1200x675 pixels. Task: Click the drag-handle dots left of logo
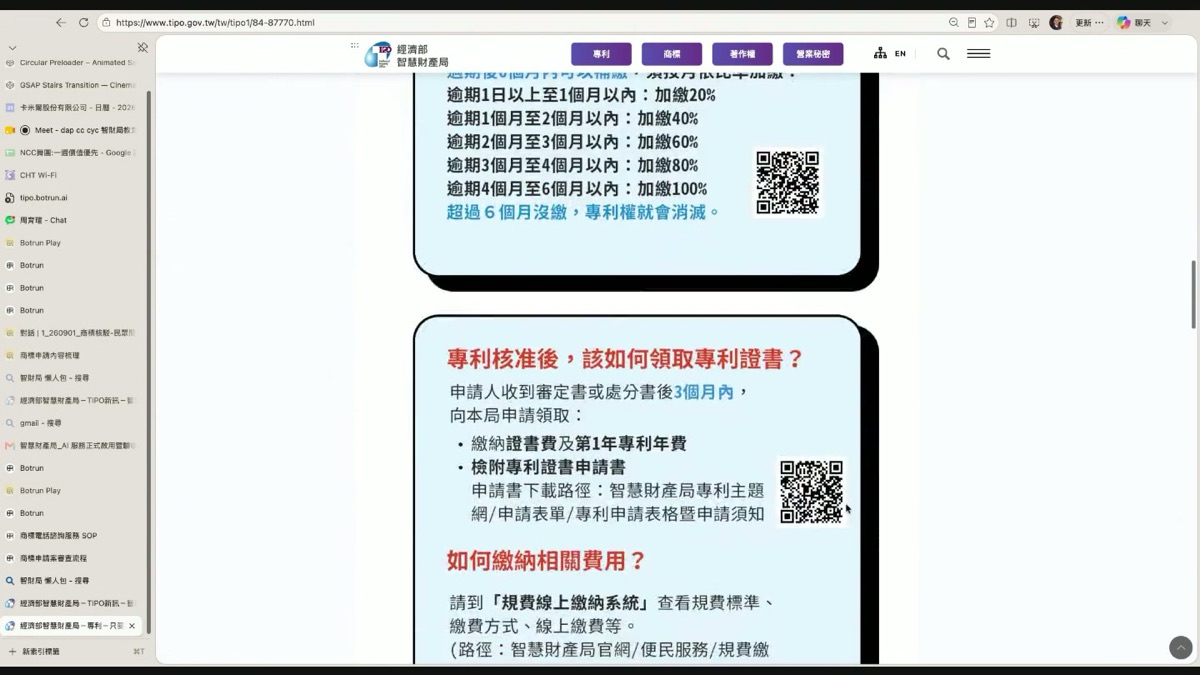[354, 45]
